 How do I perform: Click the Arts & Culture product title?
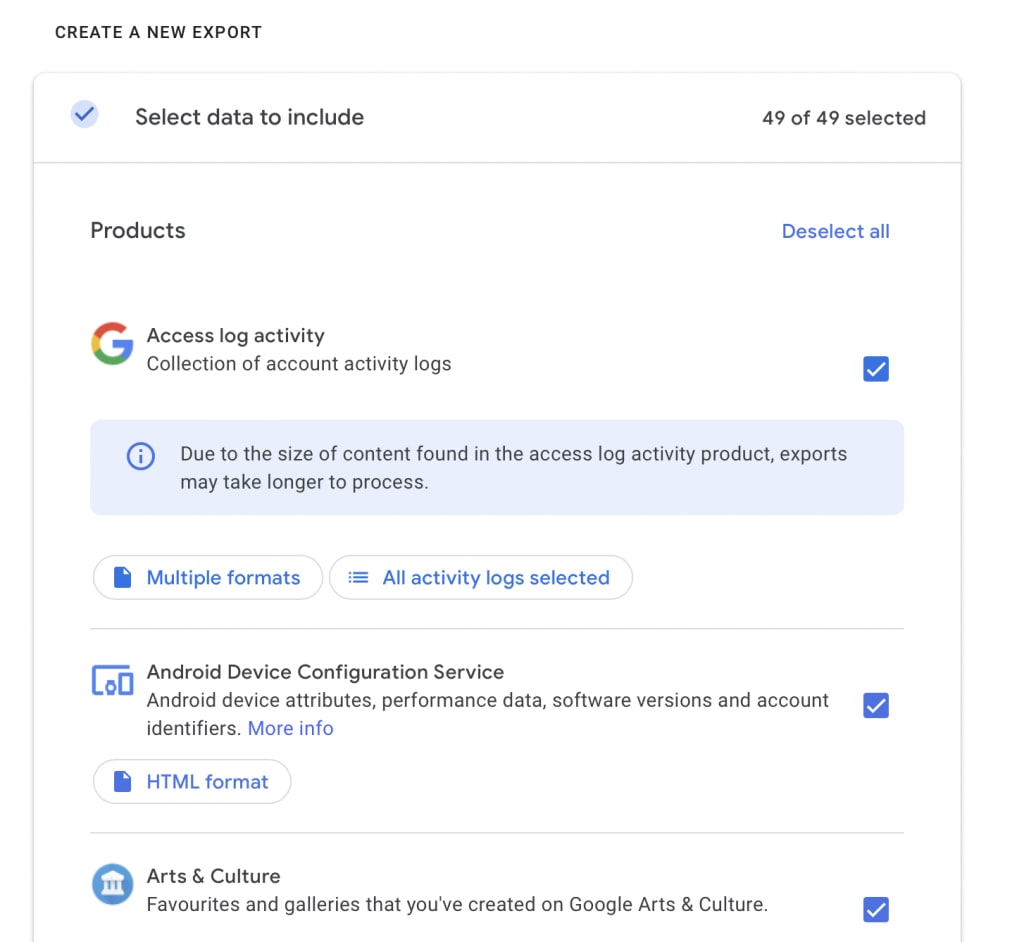pos(214,876)
